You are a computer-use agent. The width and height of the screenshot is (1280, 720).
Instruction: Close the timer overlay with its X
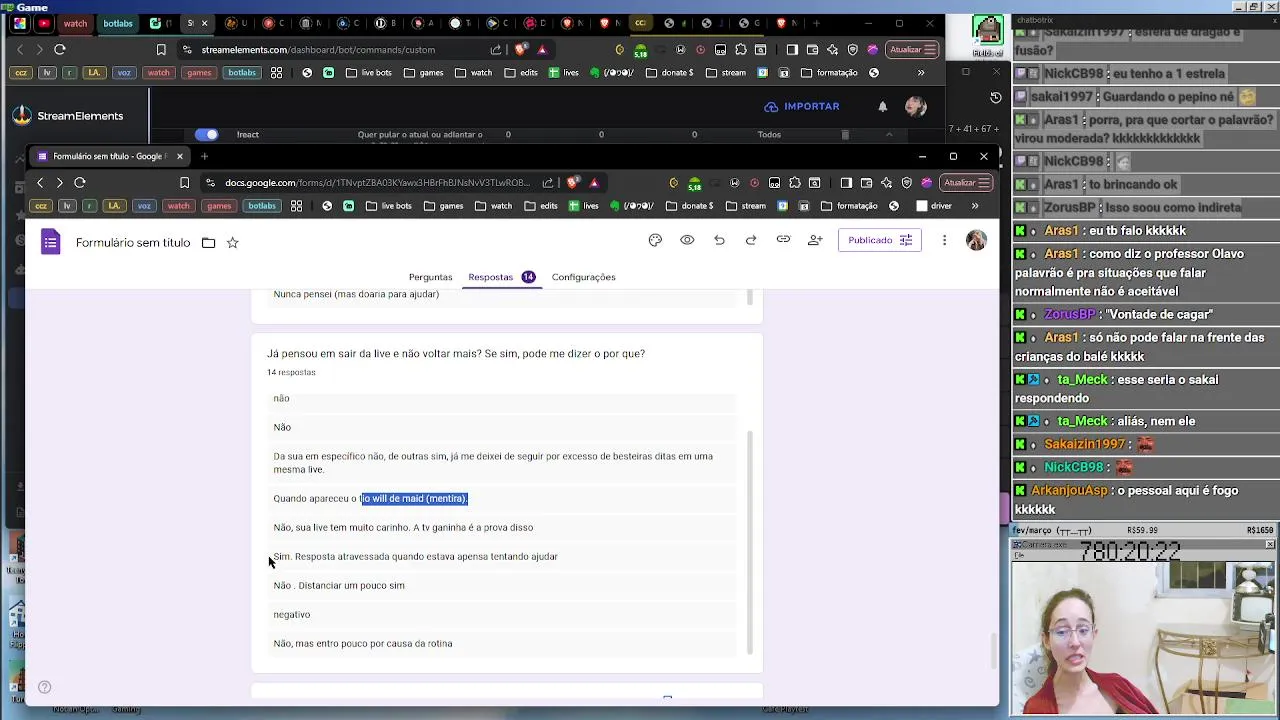[1270, 544]
